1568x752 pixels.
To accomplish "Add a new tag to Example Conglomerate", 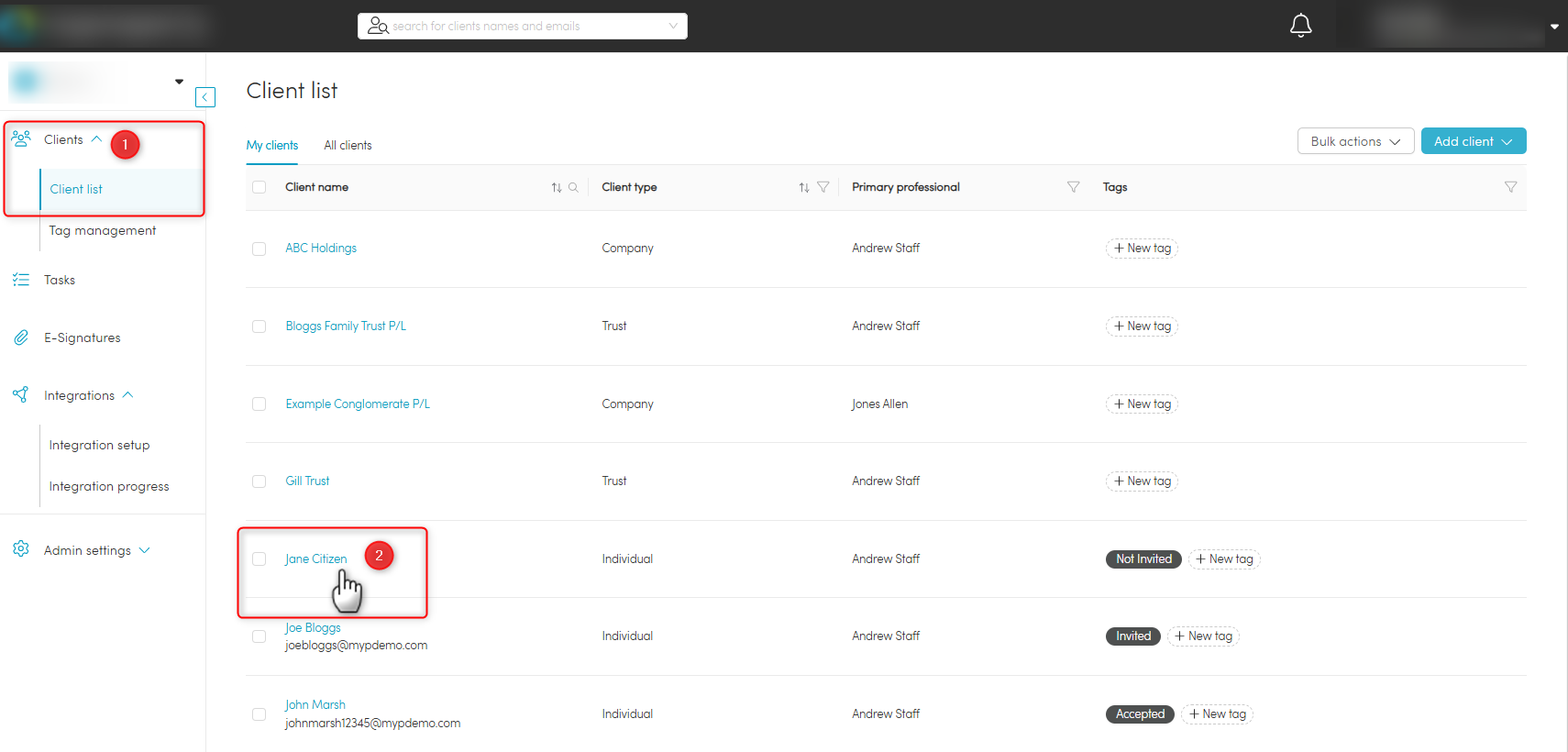I will pos(1142,404).
